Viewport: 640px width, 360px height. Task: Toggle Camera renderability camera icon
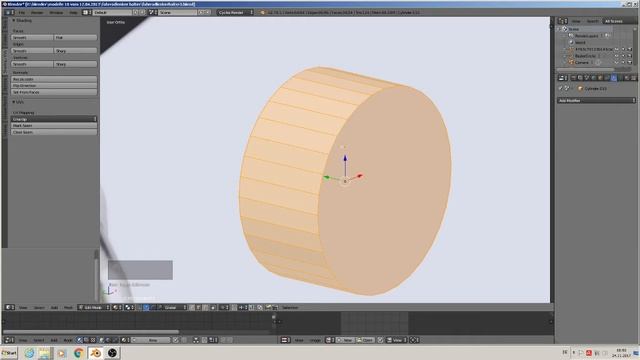630,62
